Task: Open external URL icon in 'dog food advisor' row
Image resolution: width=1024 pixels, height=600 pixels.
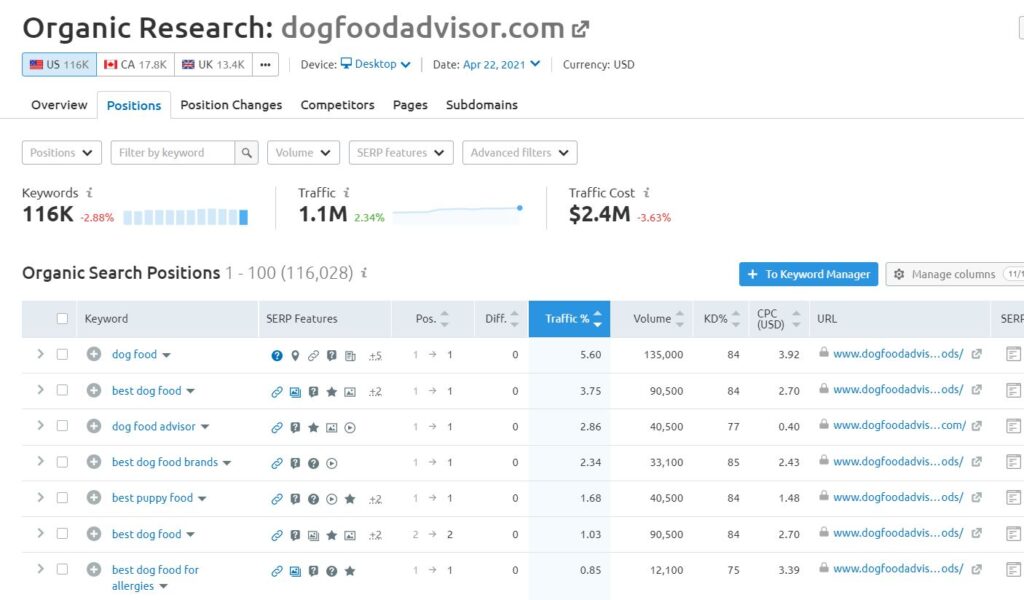Action: [977, 426]
